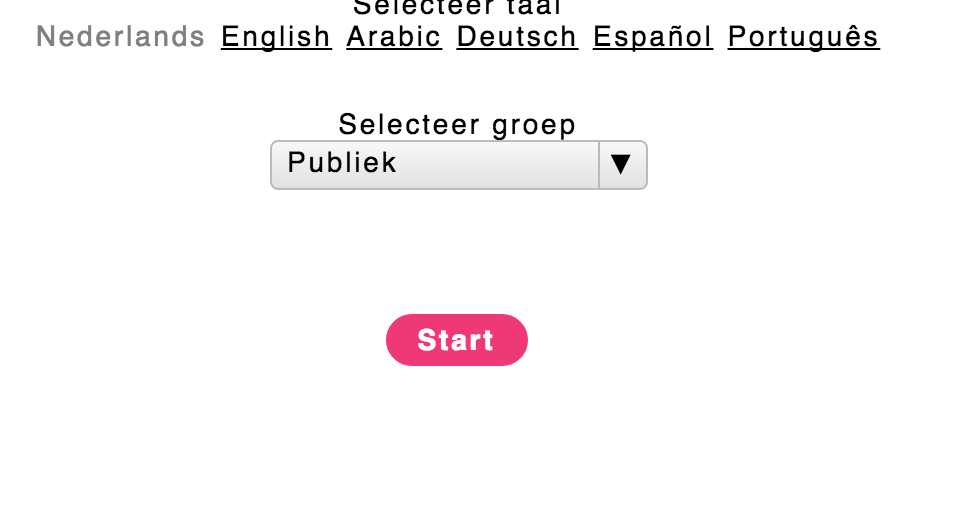Viewport: 958px width, 528px height.
Task: Switch language to English
Action: point(276,37)
